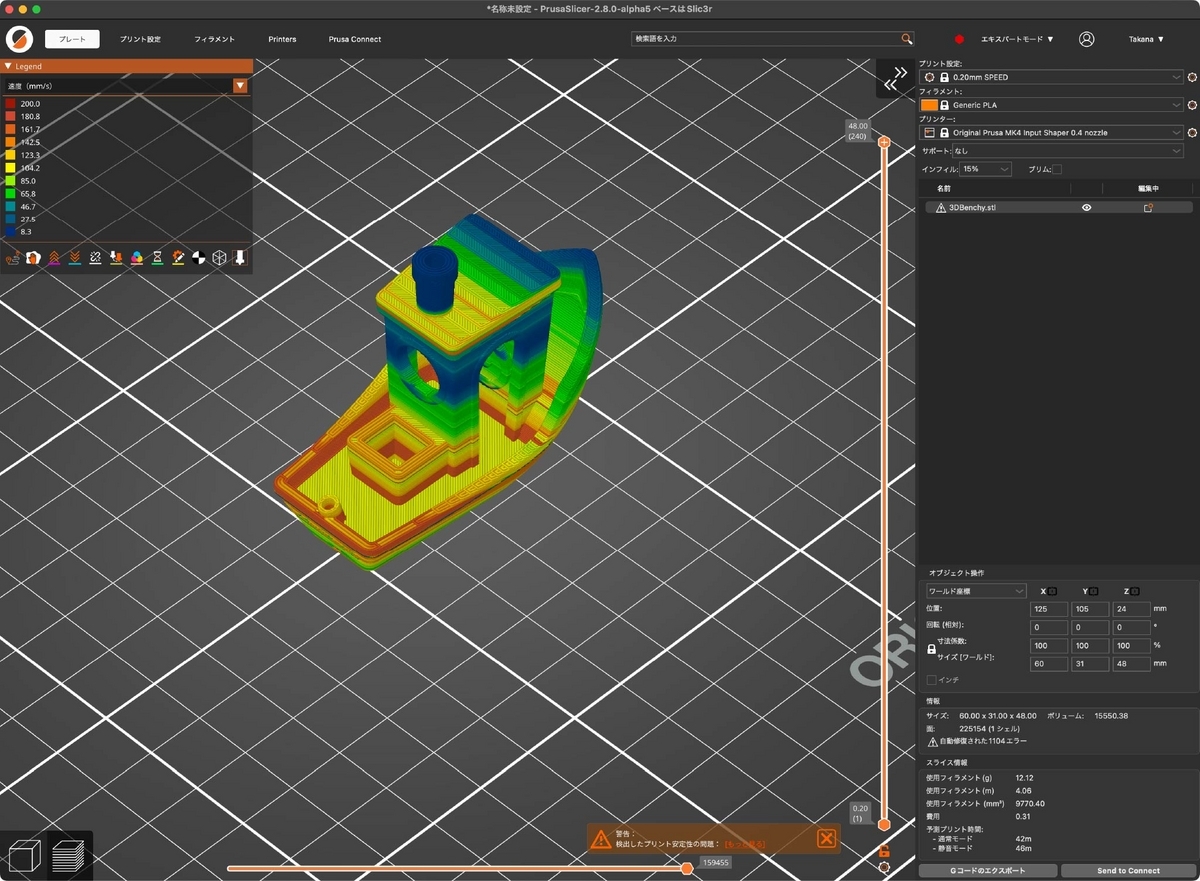This screenshot has height=881, width=1200.
Task: Reset Z axis icon in object manipulation
Action: click(x=1136, y=591)
